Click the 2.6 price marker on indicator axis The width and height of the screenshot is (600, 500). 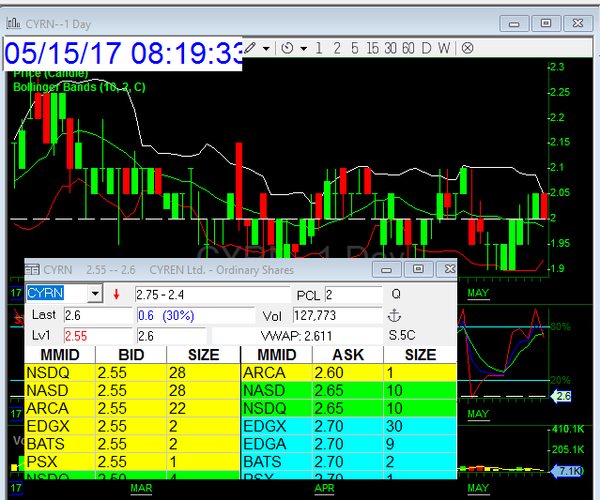563,397
